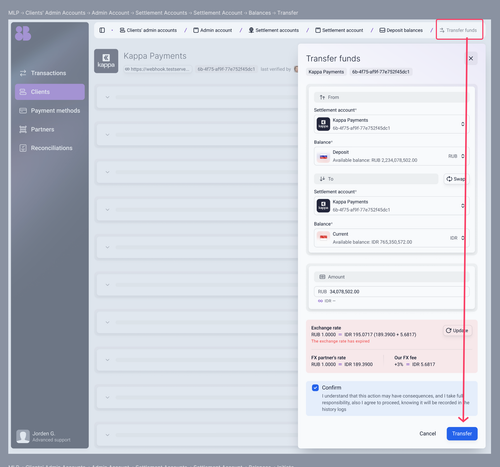Click the From section arrow icon
Screen dimensions: 500x467
point(322,97)
